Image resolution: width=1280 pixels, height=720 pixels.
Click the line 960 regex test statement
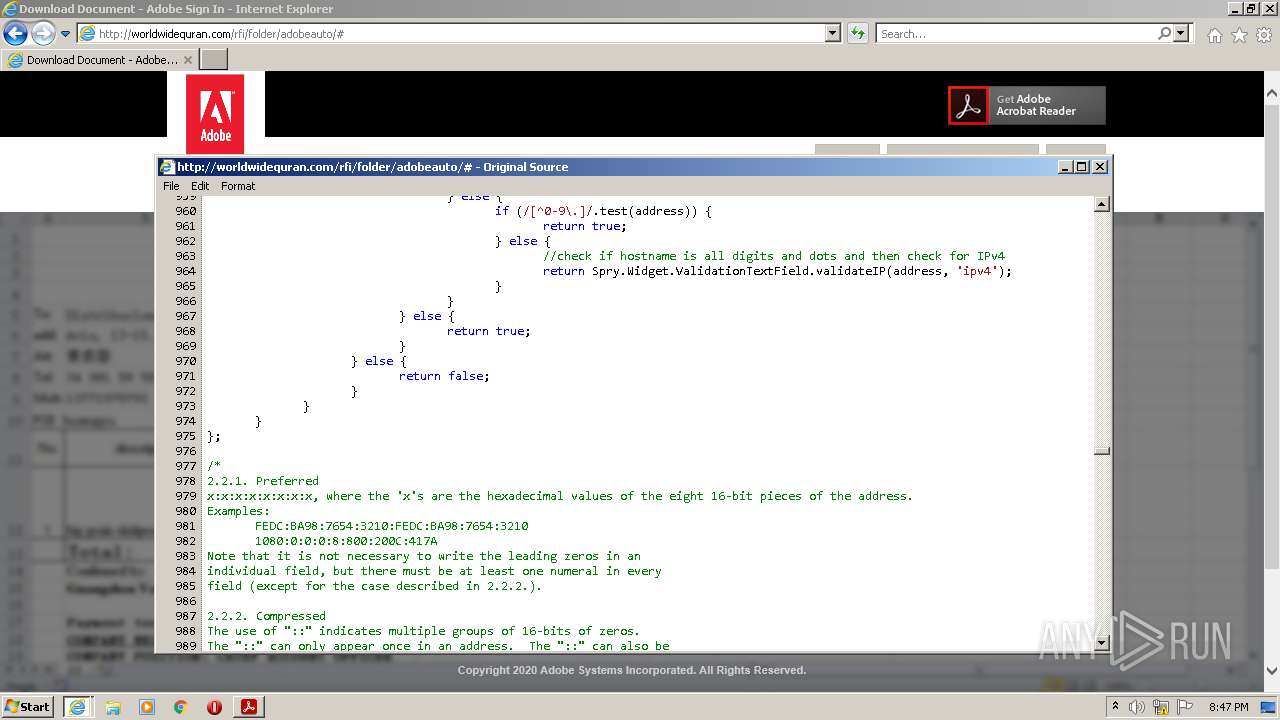click(x=603, y=211)
